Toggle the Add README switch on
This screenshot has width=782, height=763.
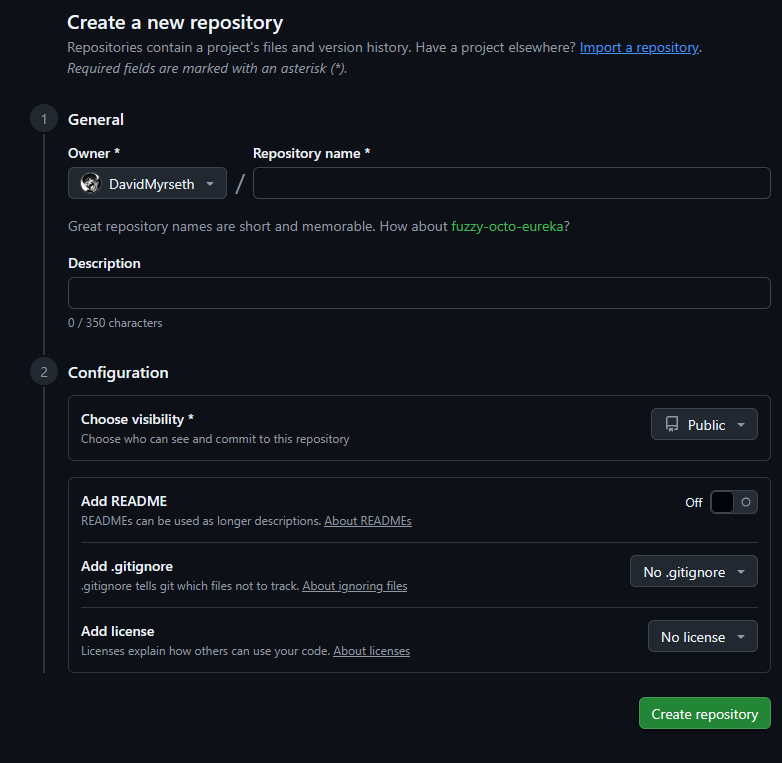click(734, 502)
